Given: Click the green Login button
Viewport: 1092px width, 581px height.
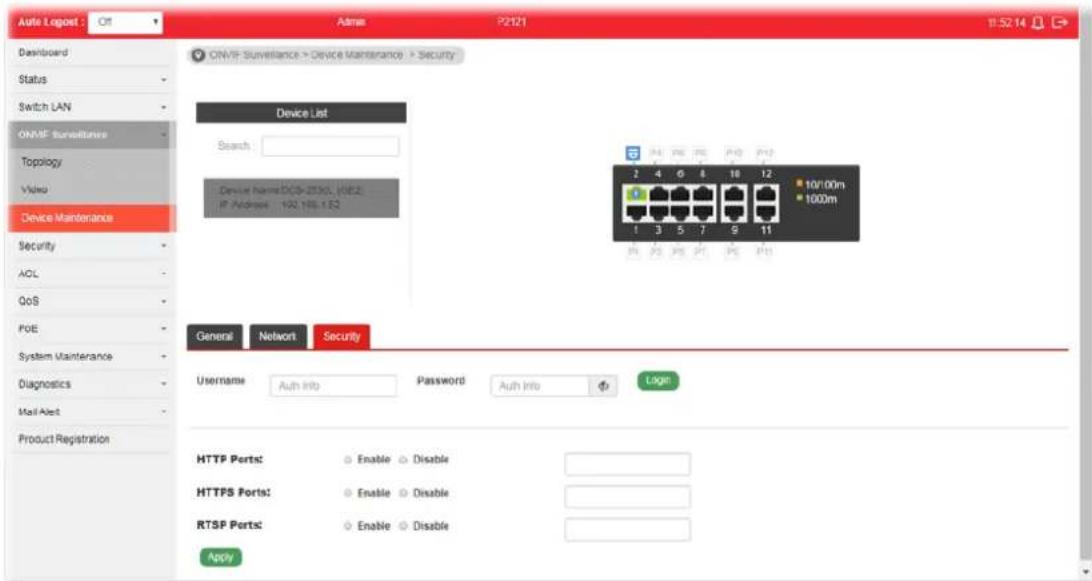Looking at the screenshot, I should point(657,380).
